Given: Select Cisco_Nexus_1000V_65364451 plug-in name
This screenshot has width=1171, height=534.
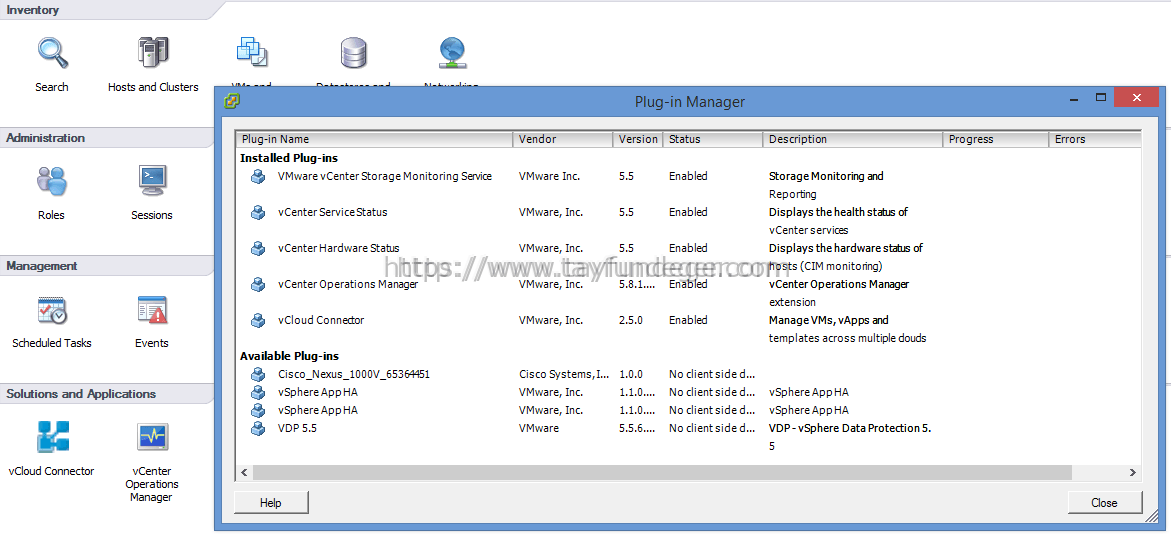Looking at the screenshot, I should (x=353, y=374).
